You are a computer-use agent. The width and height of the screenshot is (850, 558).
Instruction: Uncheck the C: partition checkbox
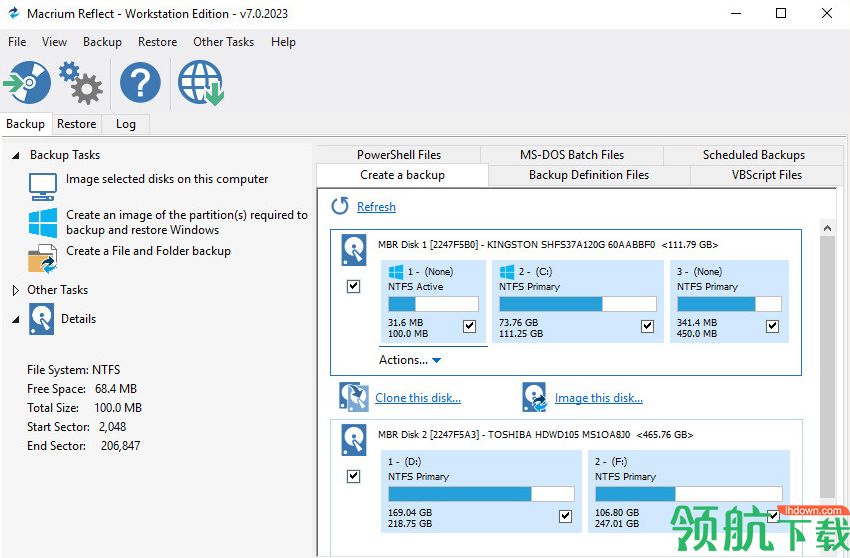coord(647,326)
